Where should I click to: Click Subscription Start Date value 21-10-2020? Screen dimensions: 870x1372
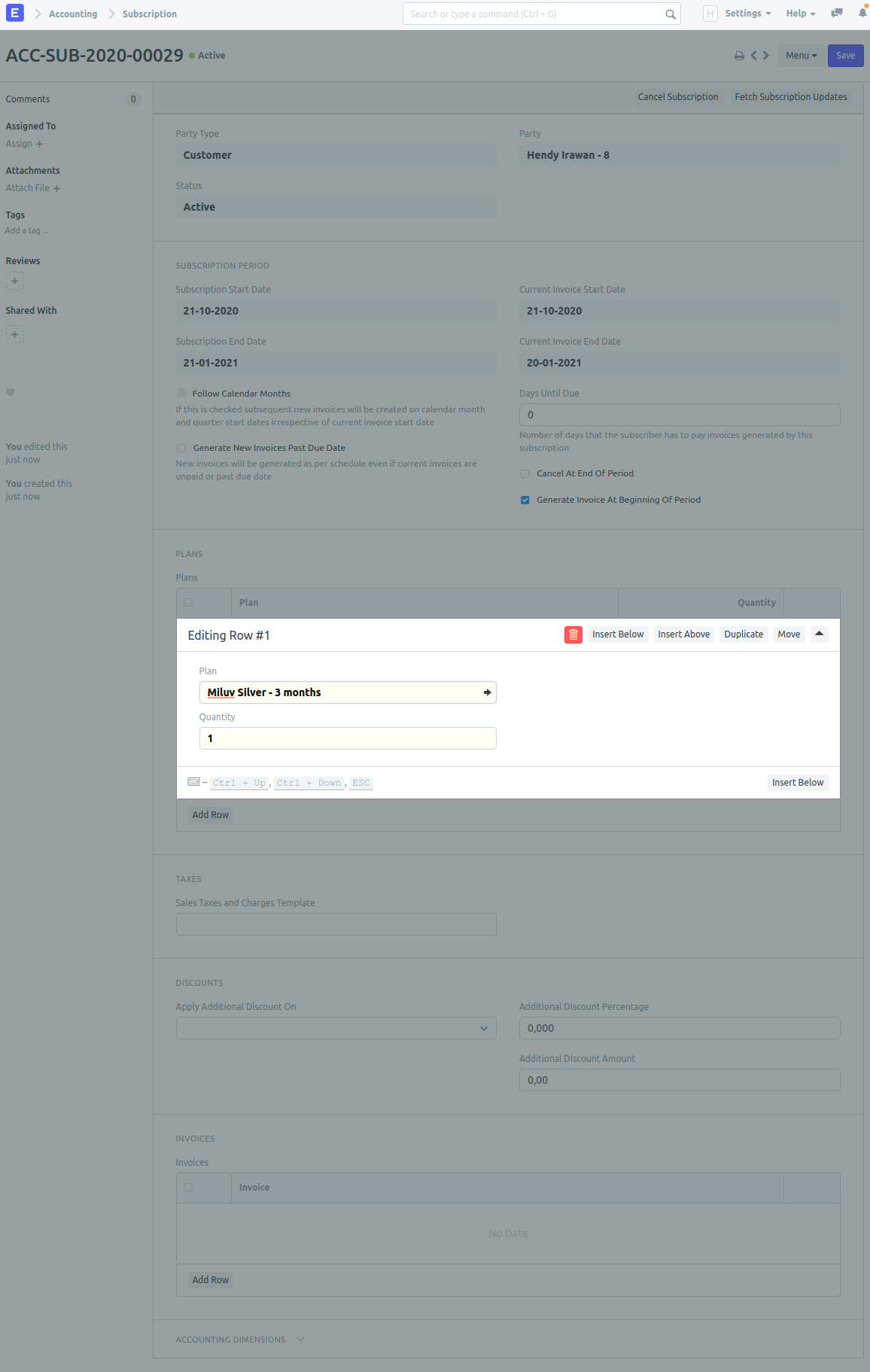click(336, 311)
